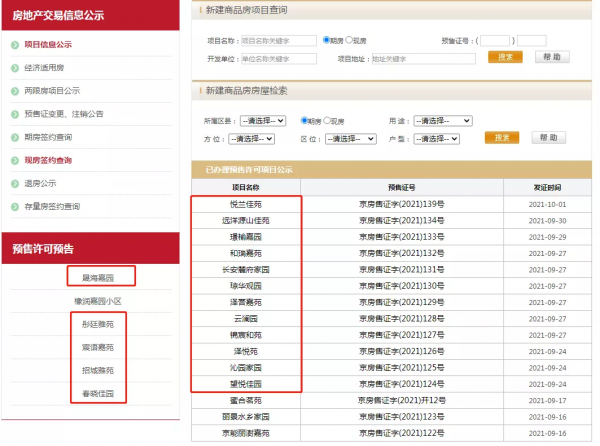The width and height of the screenshot is (600, 446).
Task: Open the 所属区县 dropdown
Action: pos(263,121)
